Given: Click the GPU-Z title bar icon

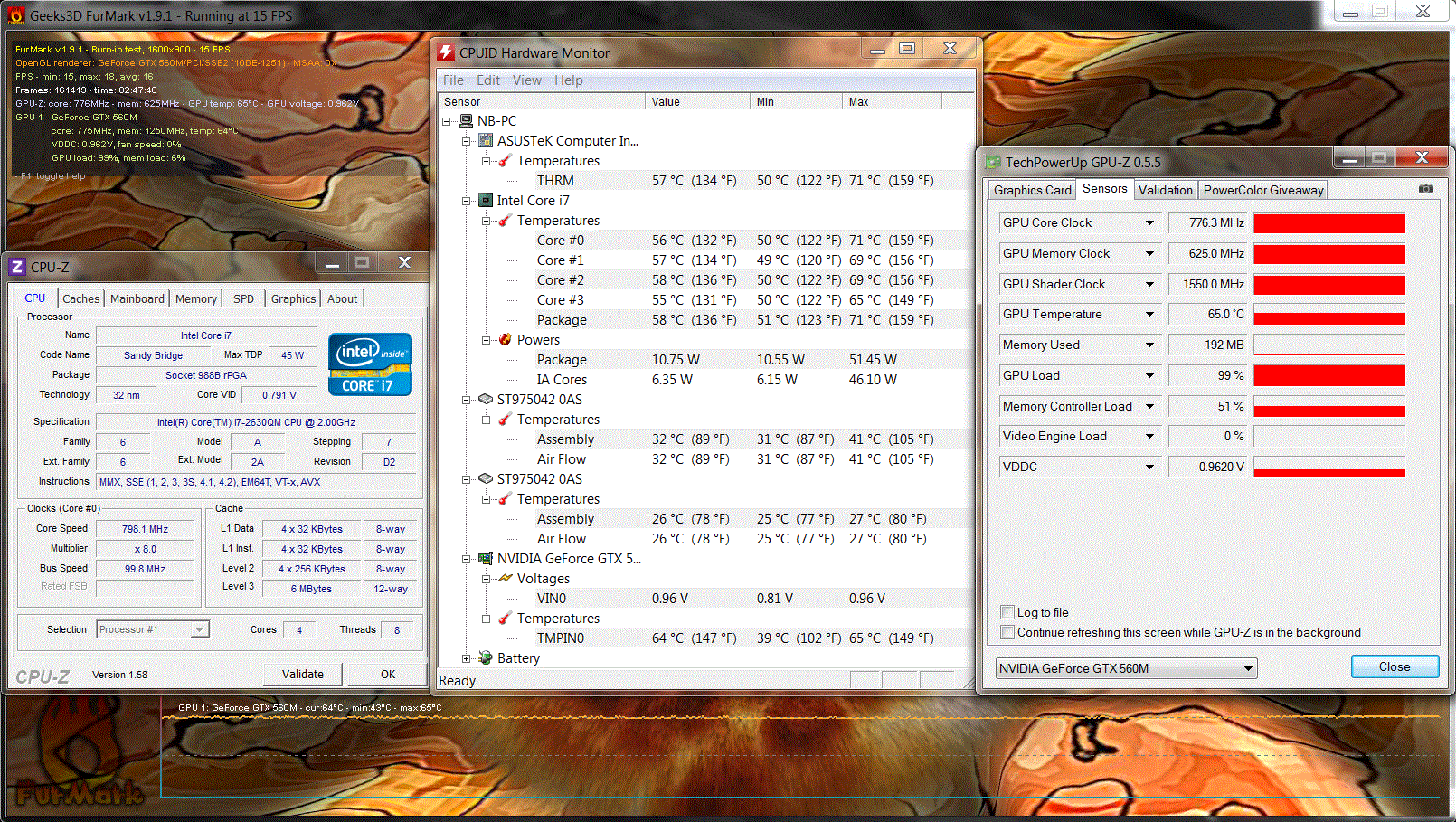Looking at the screenshot, I should coord(994,163).
